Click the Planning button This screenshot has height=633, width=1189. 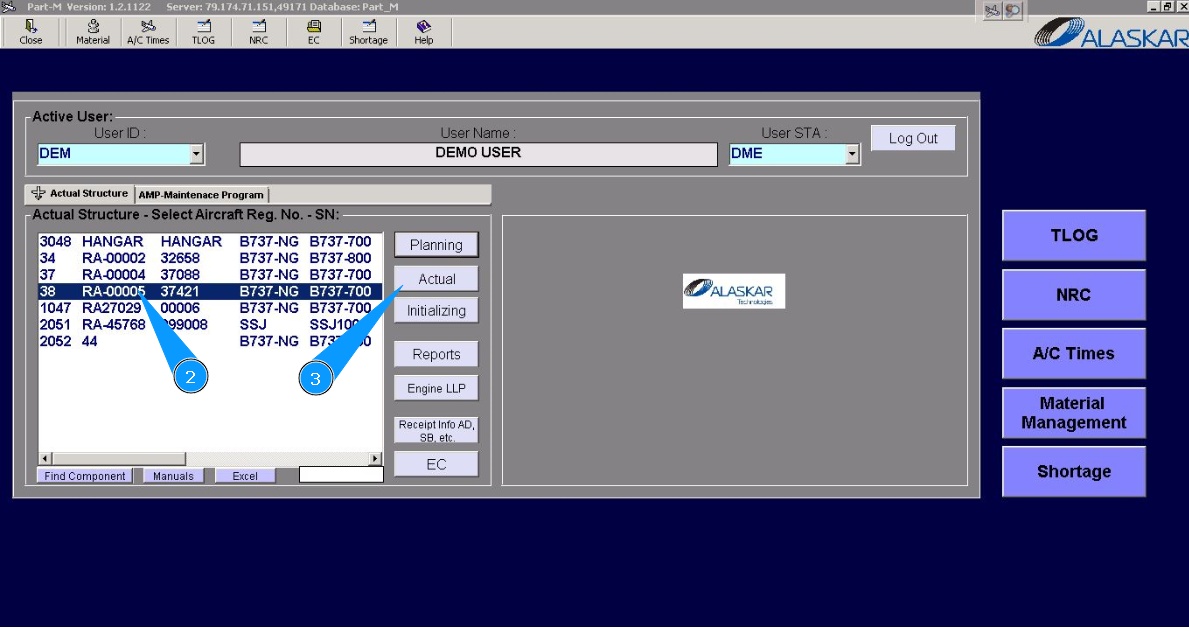pos(436,245)
